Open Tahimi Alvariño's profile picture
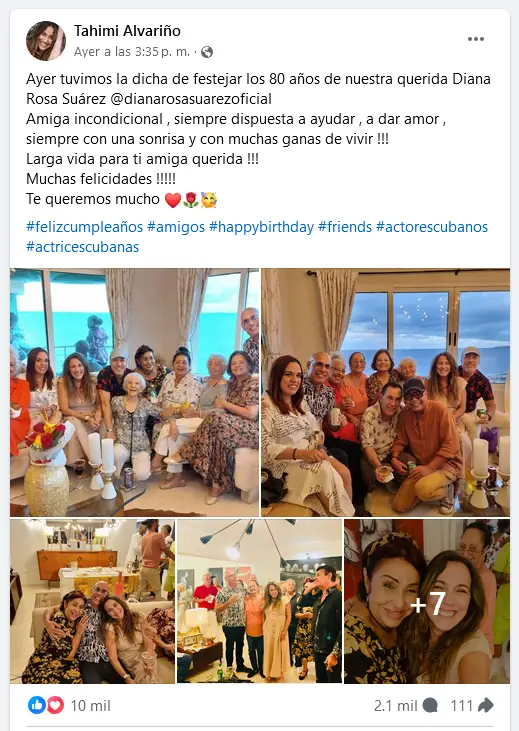 [x=46, y=41]
